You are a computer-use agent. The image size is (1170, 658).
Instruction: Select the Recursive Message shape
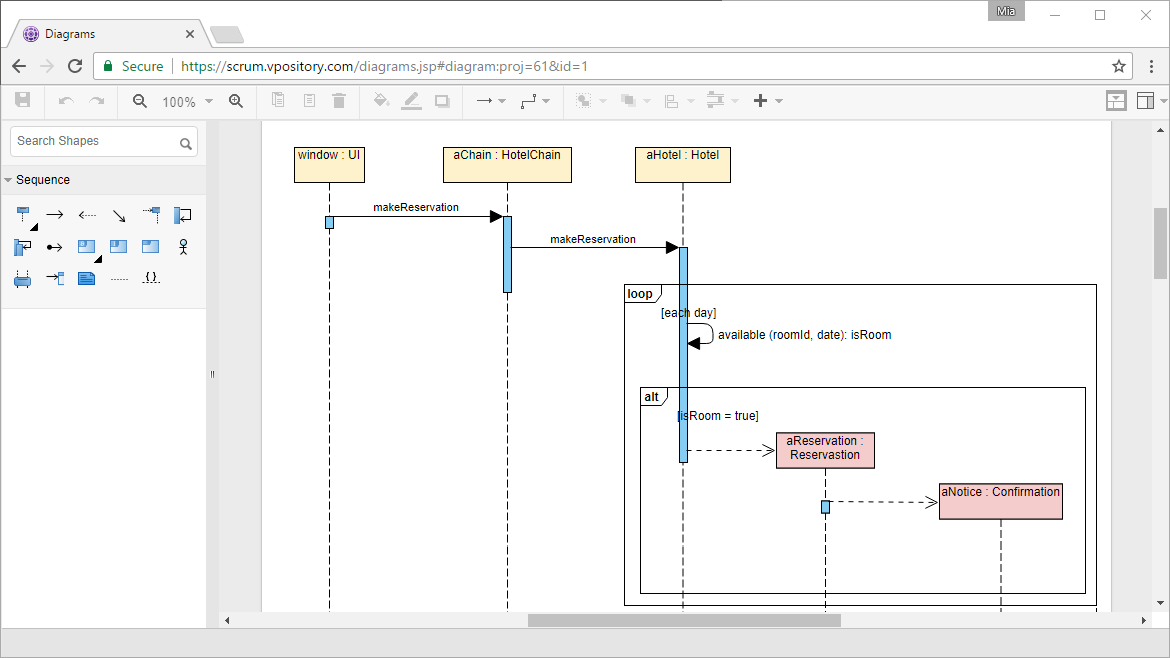(23, 247)
